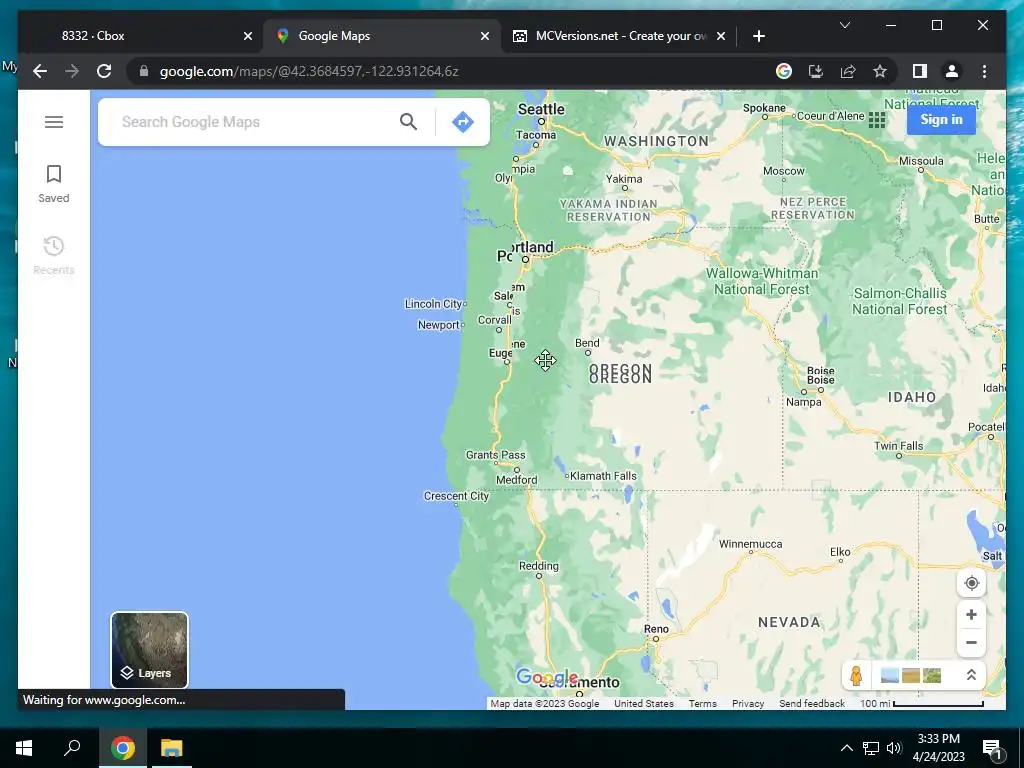Bookmark this tab with the star
This screenshot has height=768, width=1024.
[880, 71]
